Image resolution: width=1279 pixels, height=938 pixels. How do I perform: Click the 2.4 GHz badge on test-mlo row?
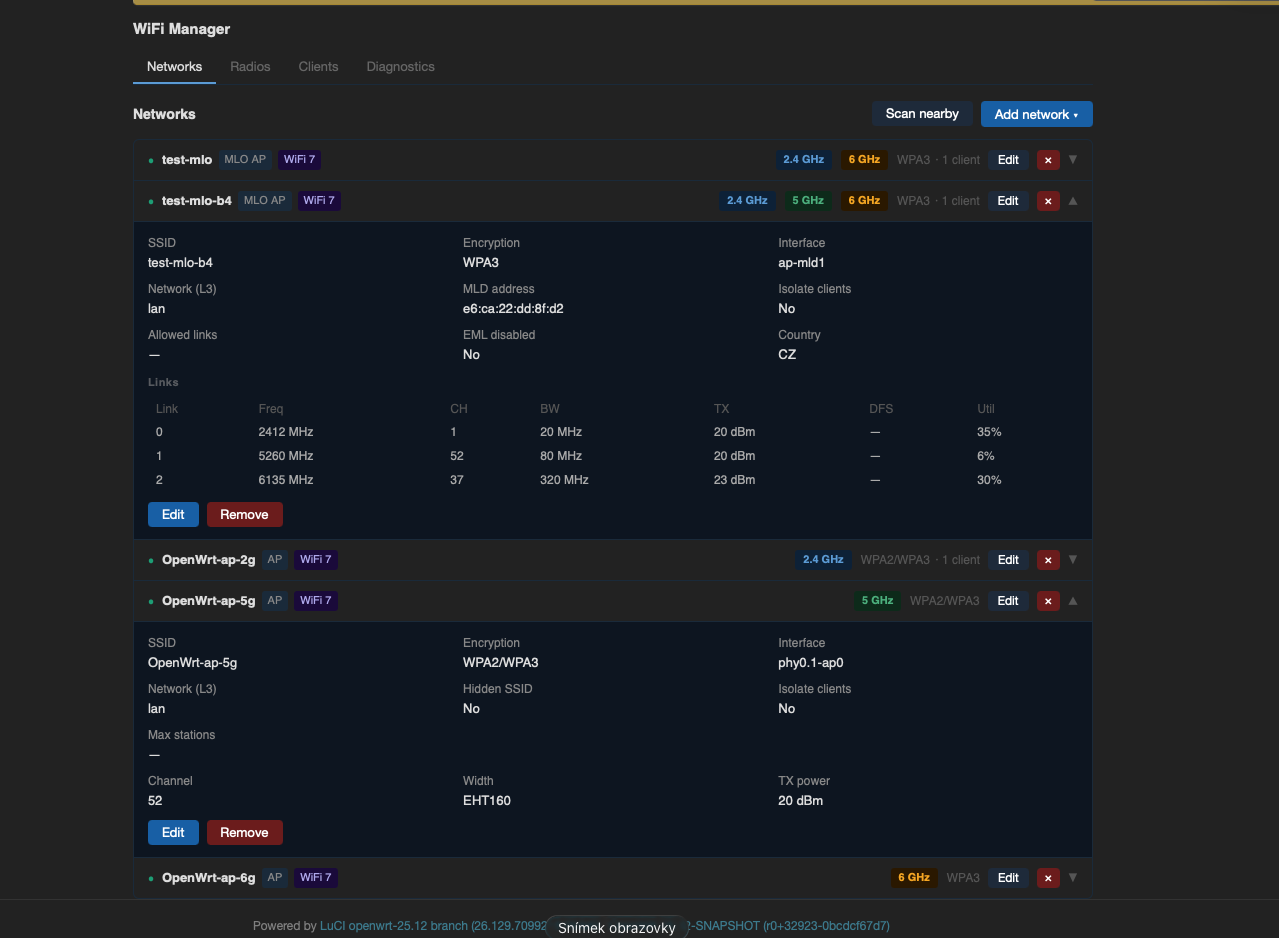[803, 160]
